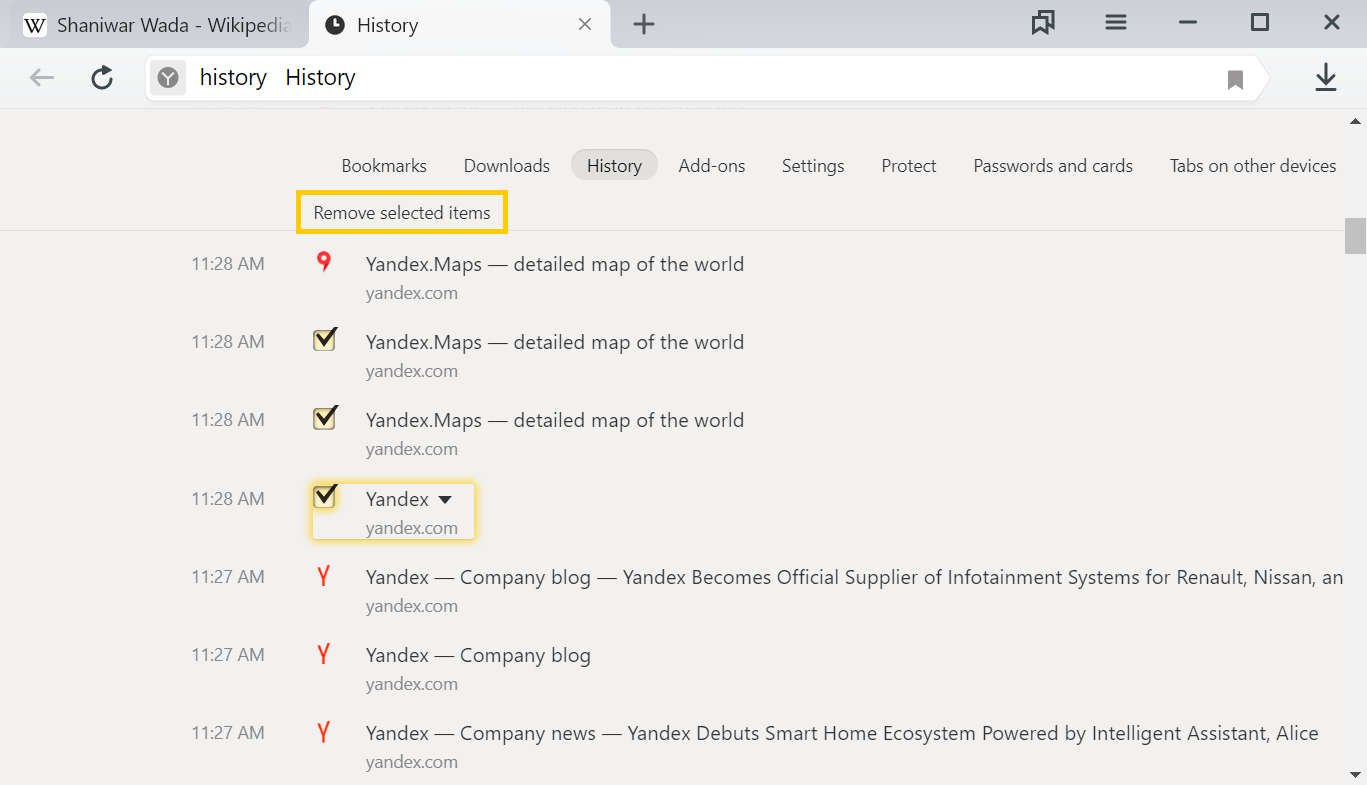Open the third Yandex.Maps history entry title
The width and height of the screenshot is (1367, 785).
coord(555,420)
